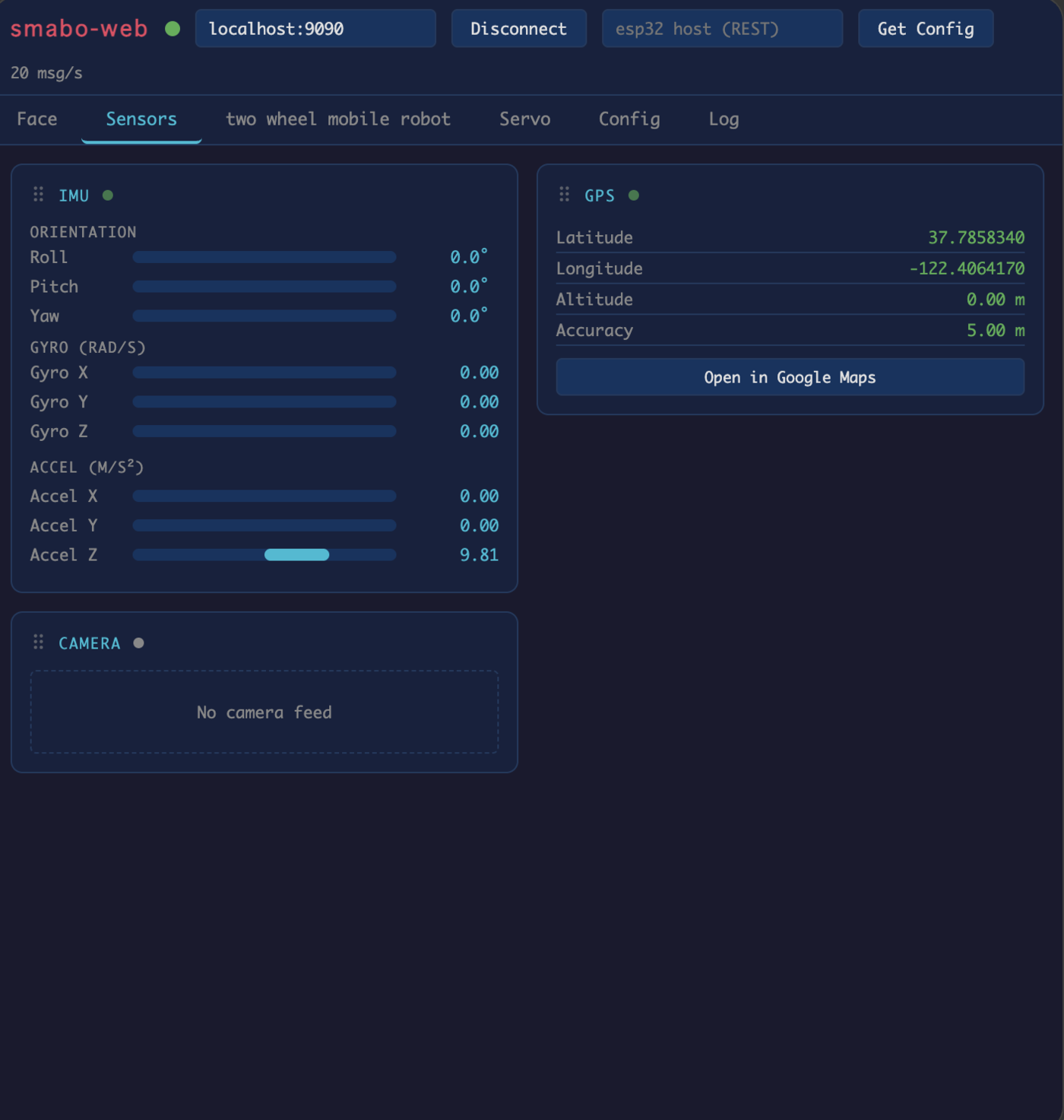This screenshot has height=1120, width=1064.
Task: Click the accuracy value 5.00 m
Action: tap(996, 331)
